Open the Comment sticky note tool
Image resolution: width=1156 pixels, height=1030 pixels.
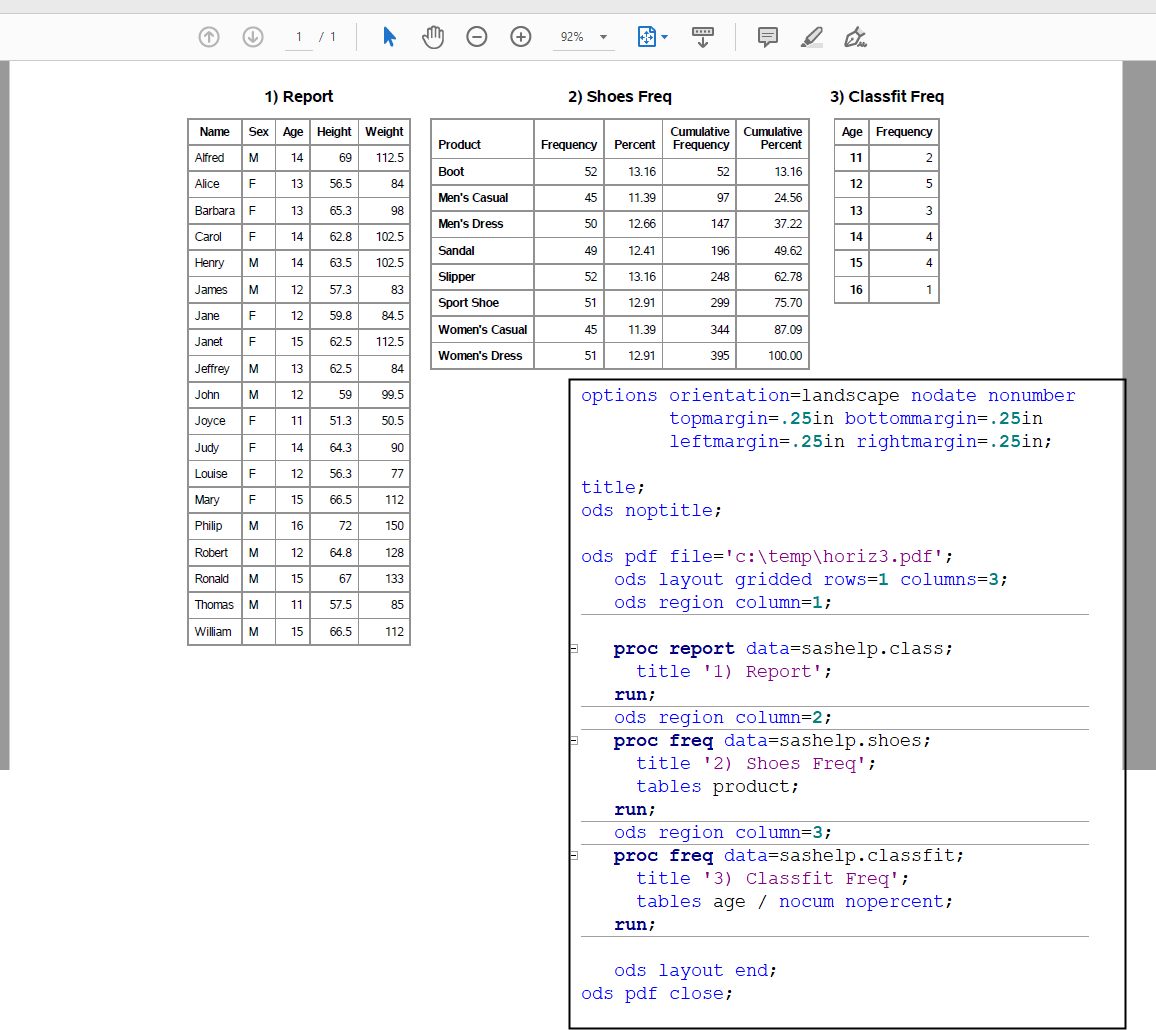(767, 36)
